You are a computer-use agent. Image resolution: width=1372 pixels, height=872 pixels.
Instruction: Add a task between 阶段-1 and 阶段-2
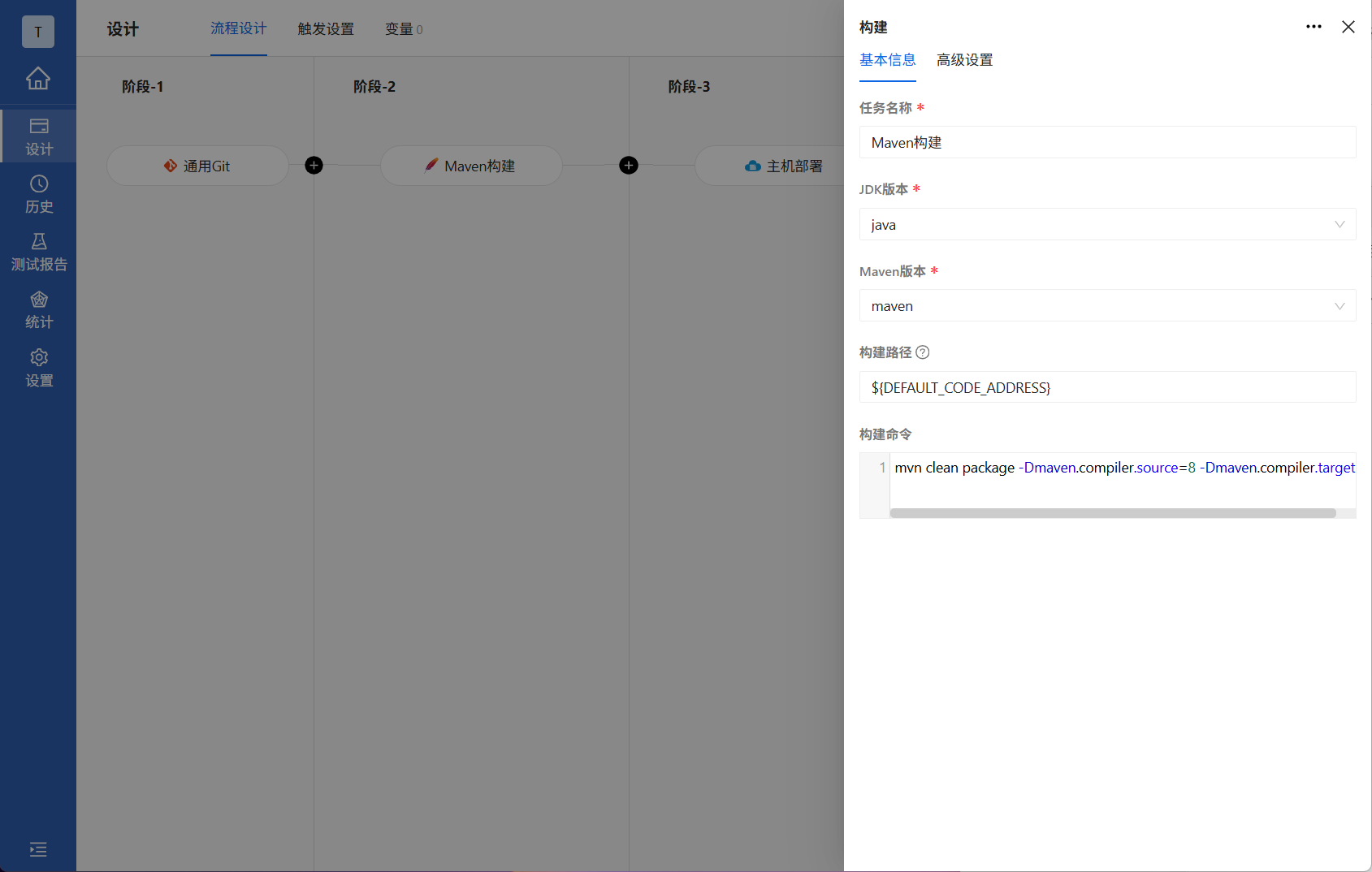pos(314,165)
